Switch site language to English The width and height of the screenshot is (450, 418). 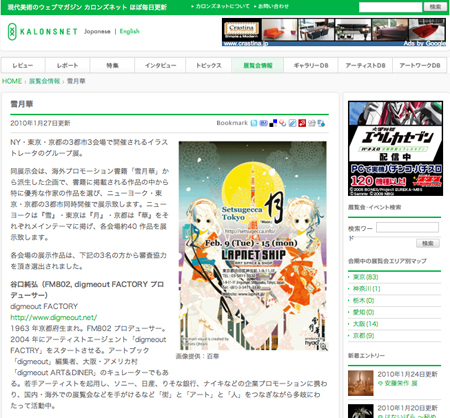coord(129,31)
